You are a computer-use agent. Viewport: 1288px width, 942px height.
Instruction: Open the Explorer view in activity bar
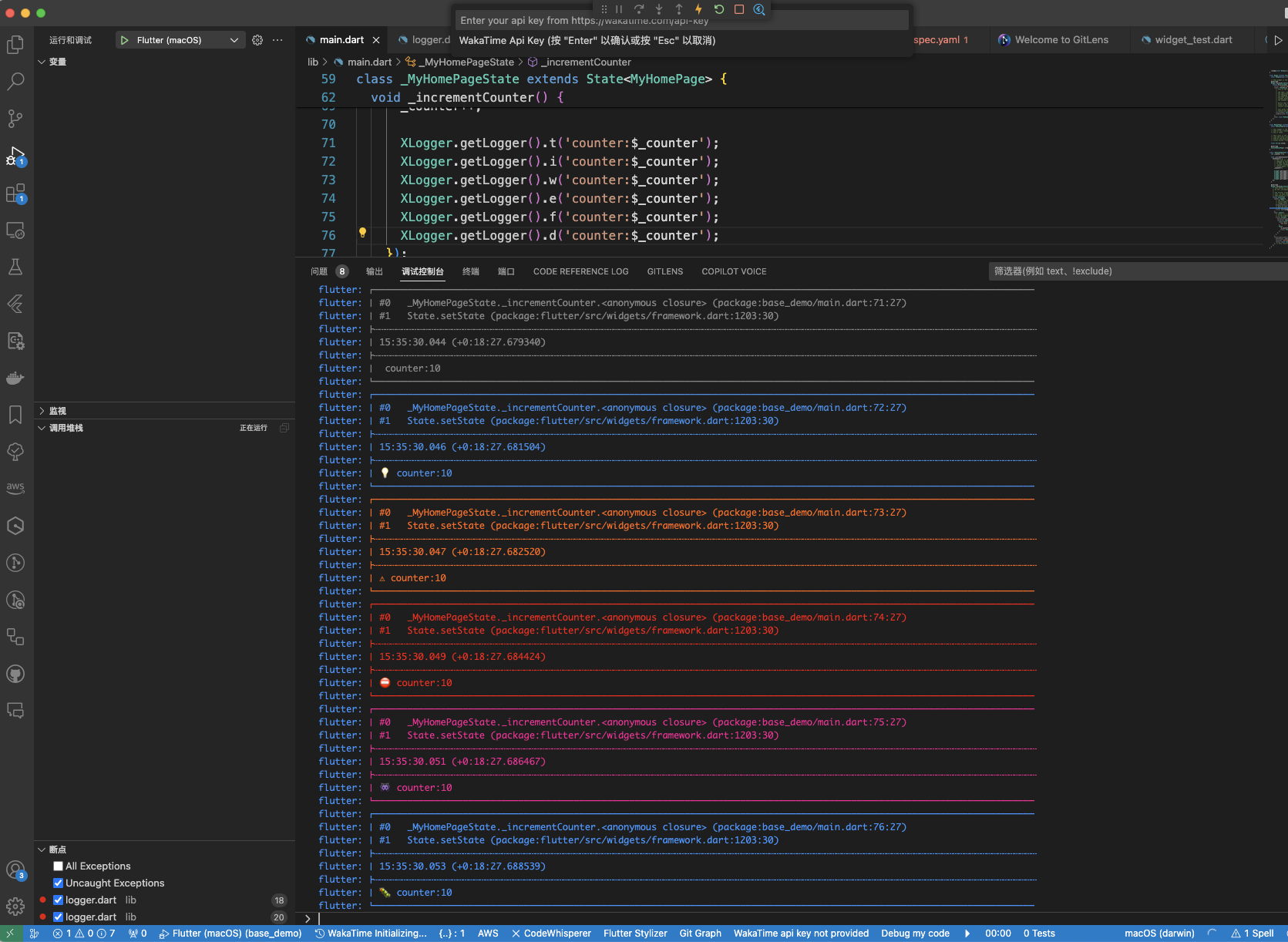pyautogui.click(x=15, y=45)
